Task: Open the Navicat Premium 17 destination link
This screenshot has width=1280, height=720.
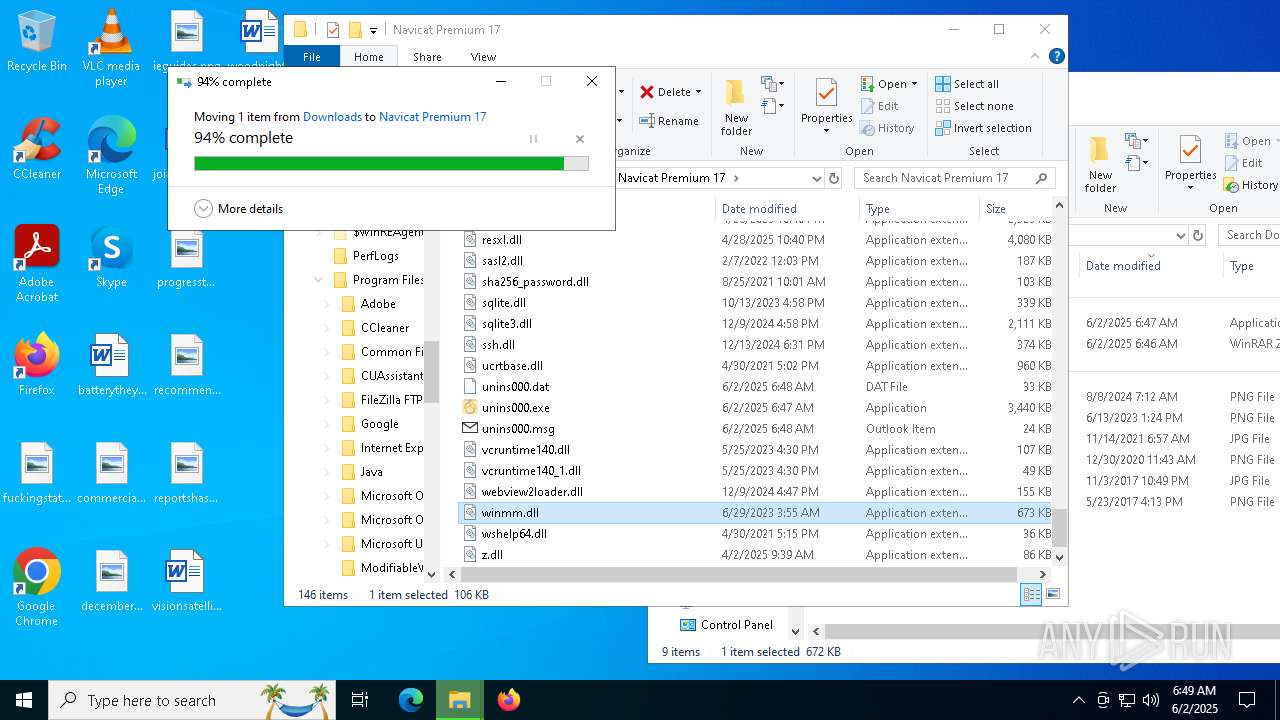Action: (x=432, y=117)
